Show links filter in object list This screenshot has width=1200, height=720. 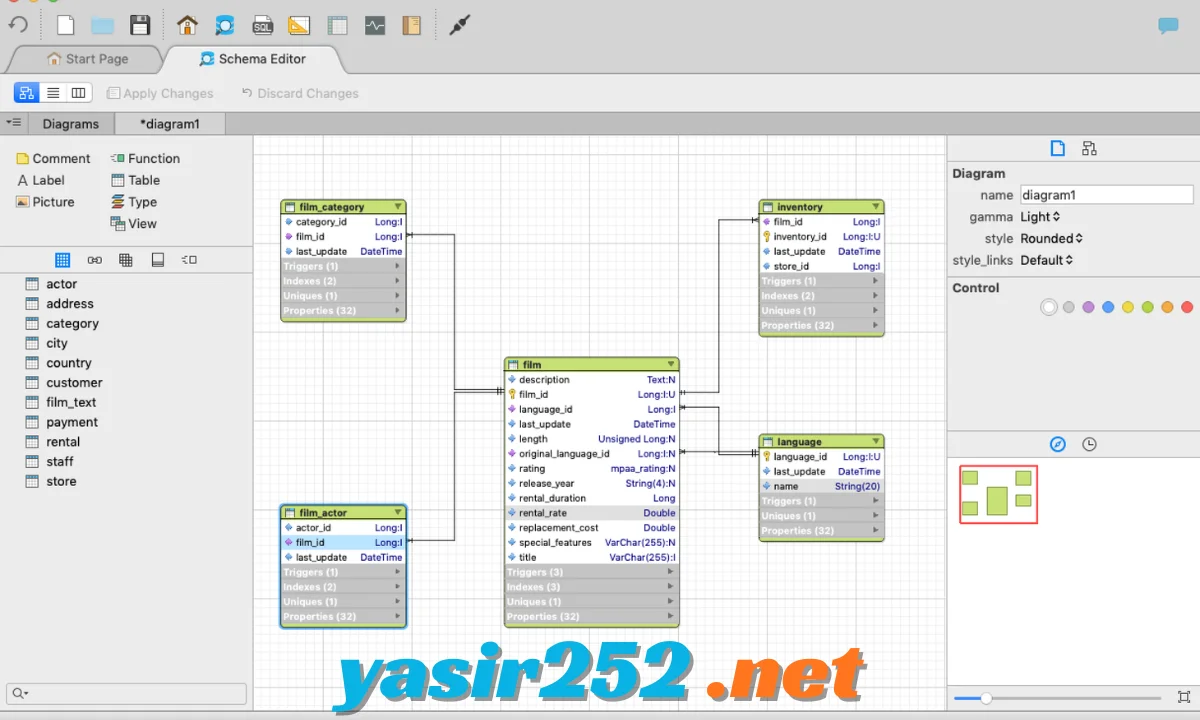pos(94,260)
